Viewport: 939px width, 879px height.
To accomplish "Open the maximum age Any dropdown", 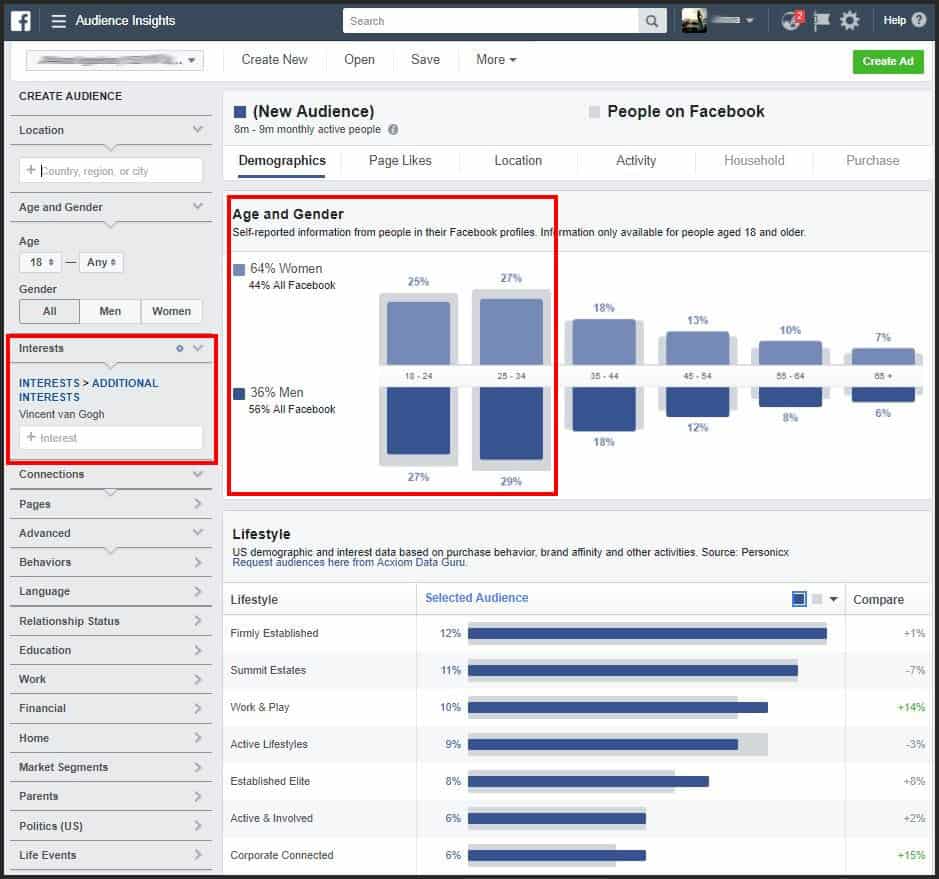I will click(x=101, y=262).
